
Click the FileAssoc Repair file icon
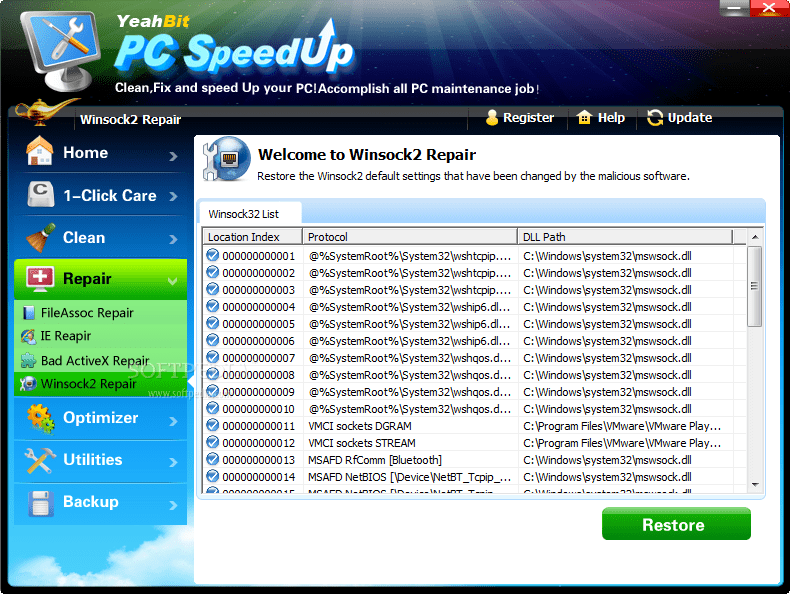pos(29,313)
